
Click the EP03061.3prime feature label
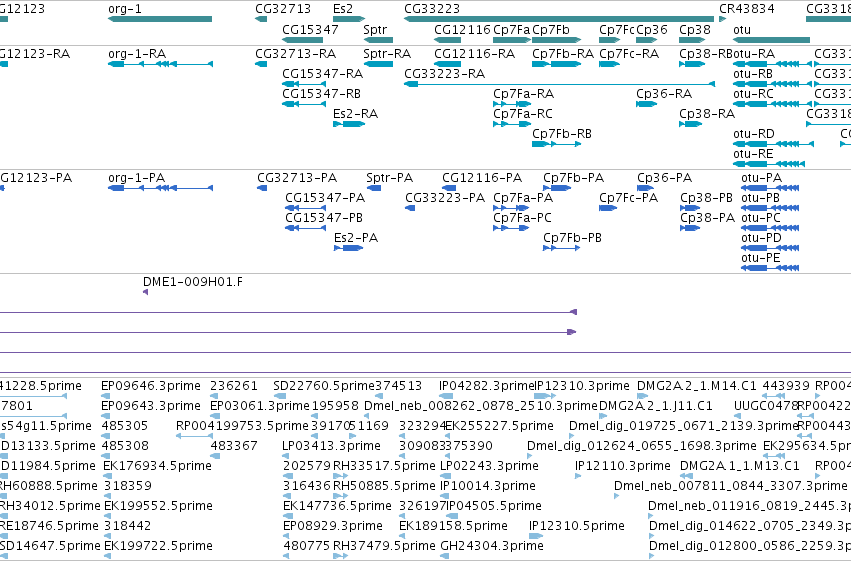(x=259, y=406)
